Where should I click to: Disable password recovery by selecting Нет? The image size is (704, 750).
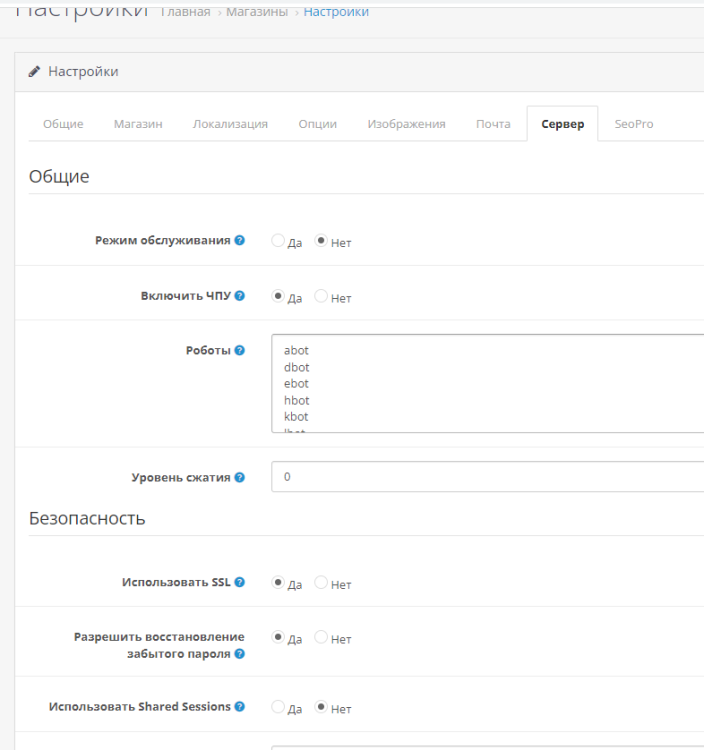(321, 638)
